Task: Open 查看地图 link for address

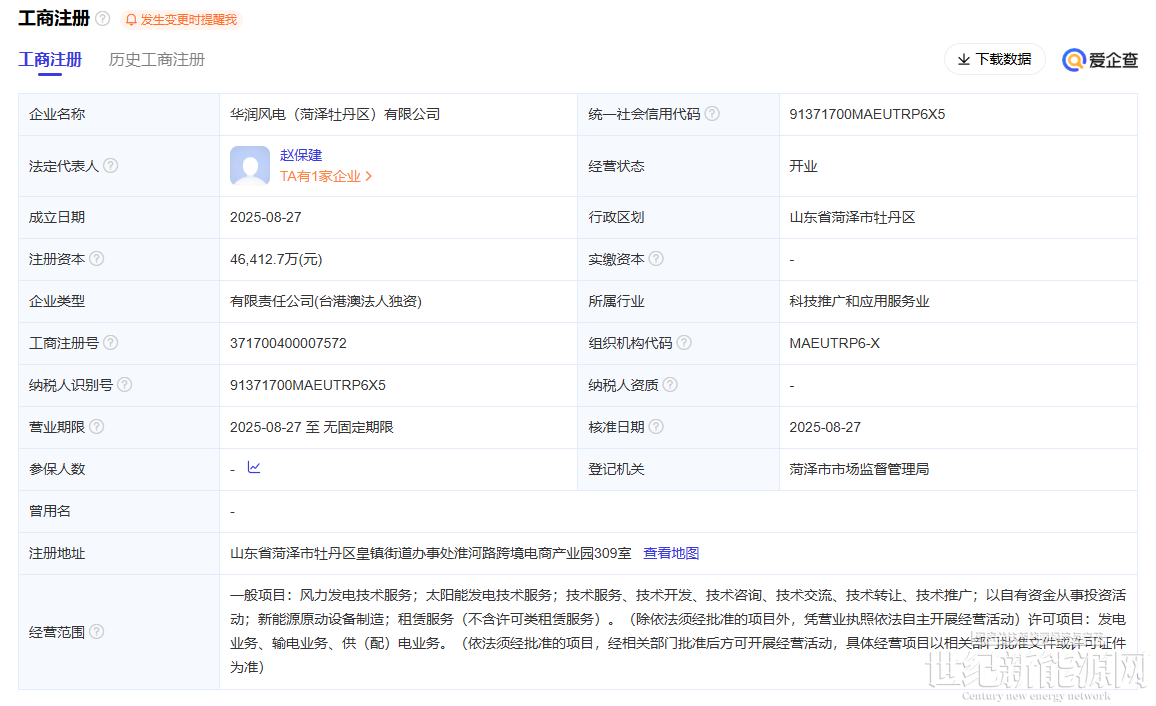Action: pyautogui.click(x=671, y=553)
